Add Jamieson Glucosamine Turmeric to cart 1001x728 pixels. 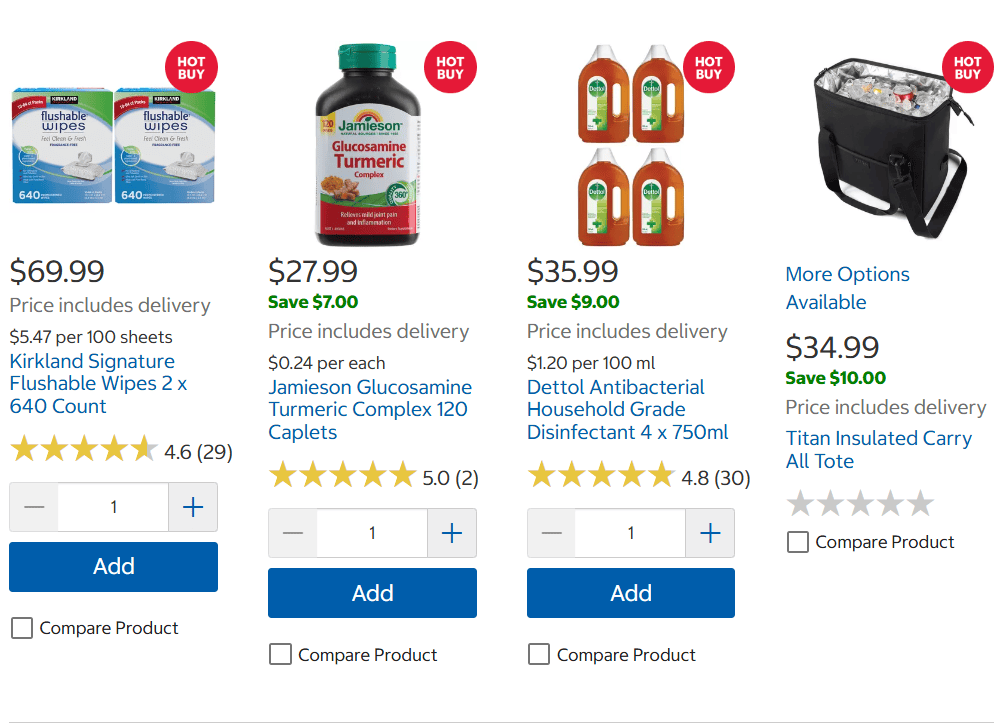click(372, 593)
